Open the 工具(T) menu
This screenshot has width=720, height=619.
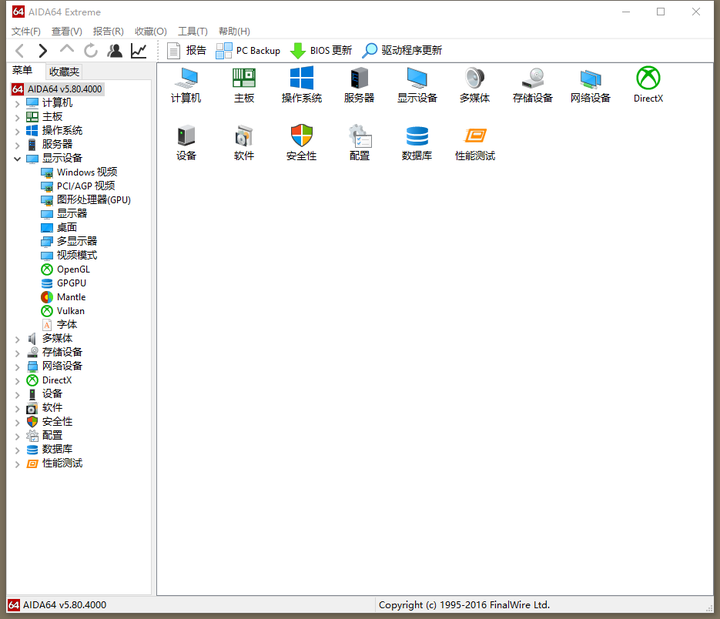[x=193, y=32]
